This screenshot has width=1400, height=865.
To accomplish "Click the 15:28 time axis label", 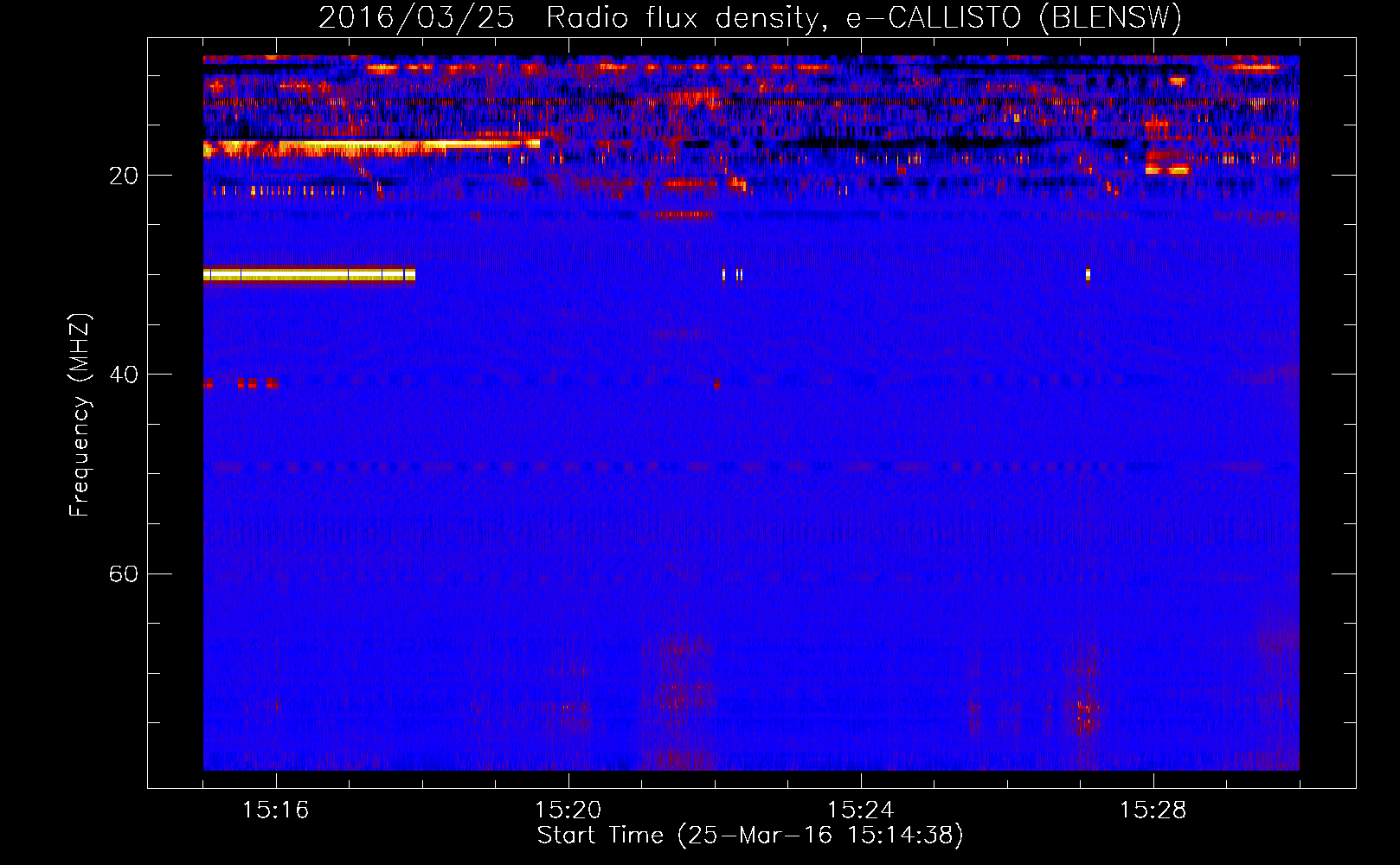I will pos(1153,811).
